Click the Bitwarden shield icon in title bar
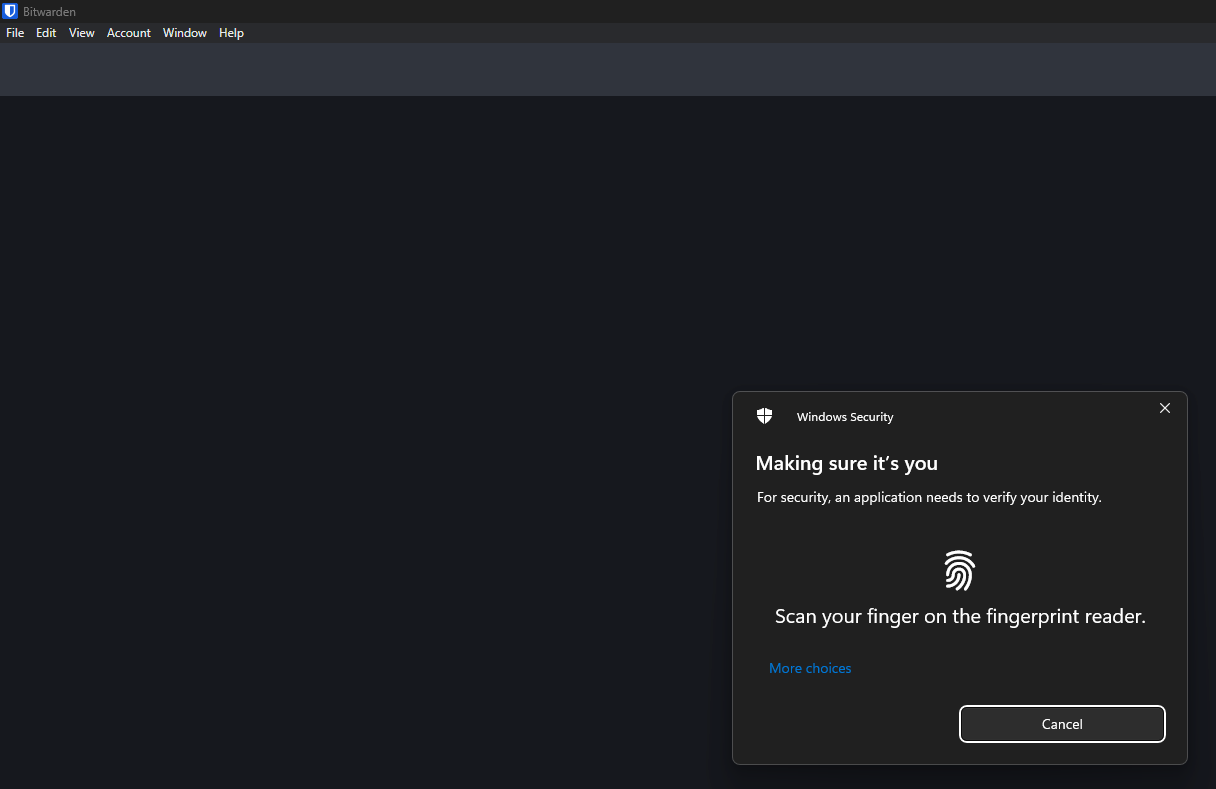Screen dimensions: 1216x789 point(10,11)
